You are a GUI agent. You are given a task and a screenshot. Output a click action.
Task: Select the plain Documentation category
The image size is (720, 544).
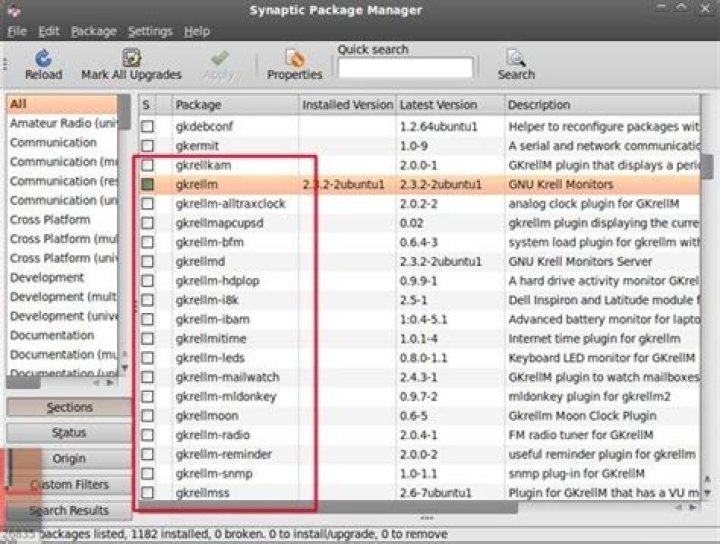point(62,336)
